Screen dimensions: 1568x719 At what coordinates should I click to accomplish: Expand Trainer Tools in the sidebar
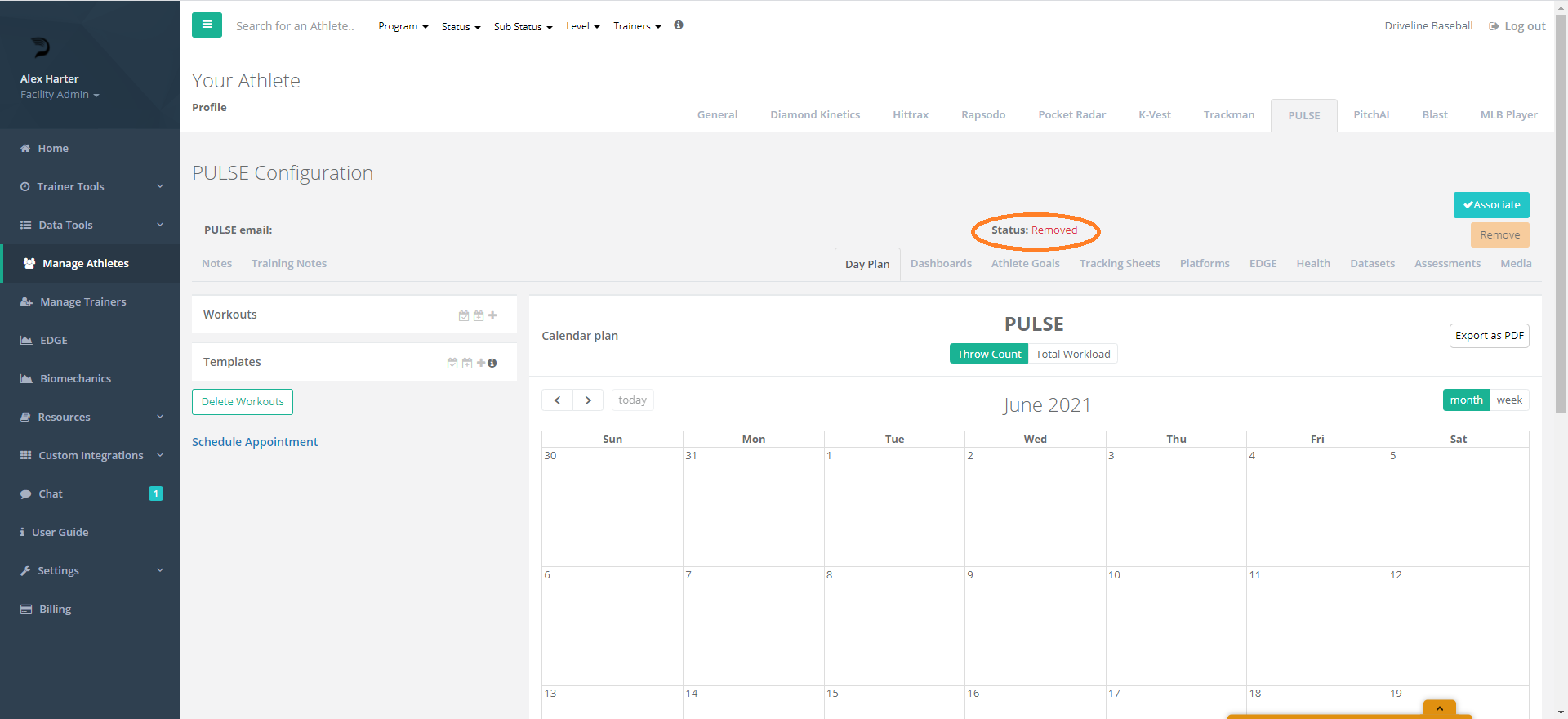click(90, 186)
